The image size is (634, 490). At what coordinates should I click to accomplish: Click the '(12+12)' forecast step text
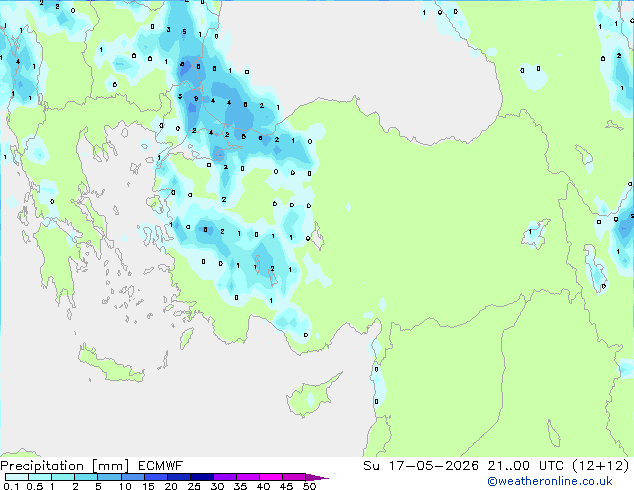pos(601,466)
